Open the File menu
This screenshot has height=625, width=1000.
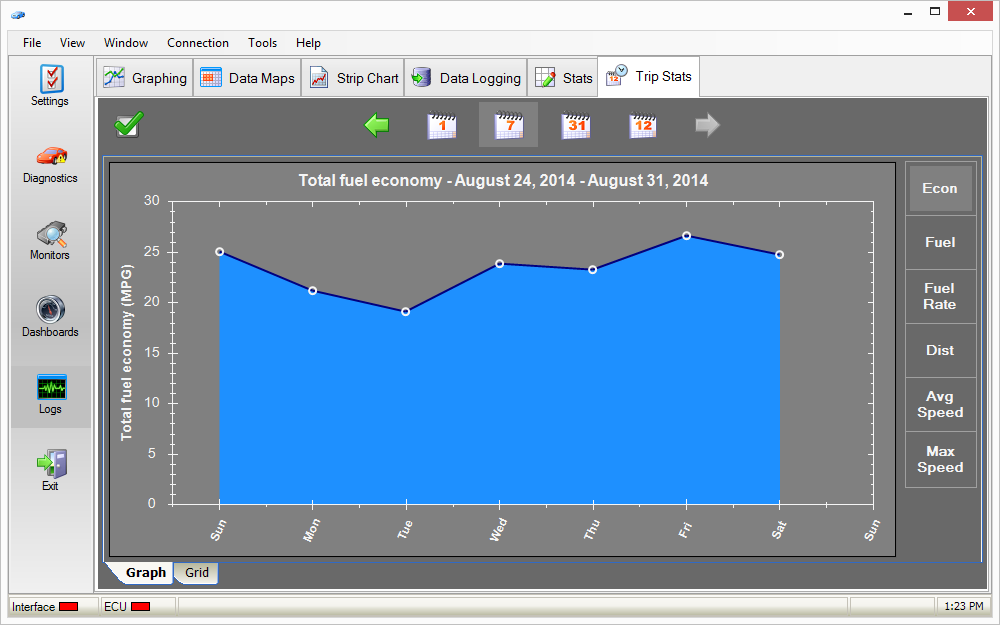coord(32,43)
